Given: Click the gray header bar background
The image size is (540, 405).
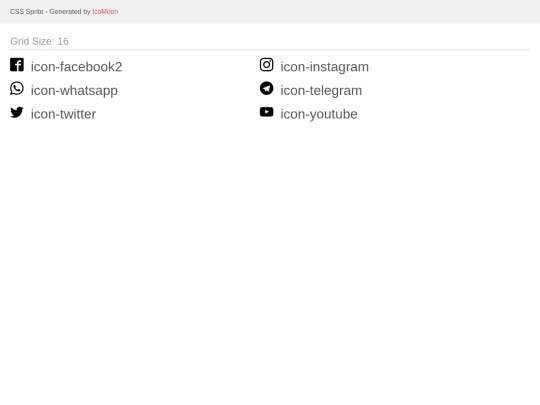Looking at the screenshot, I should (x=327, y=12).
